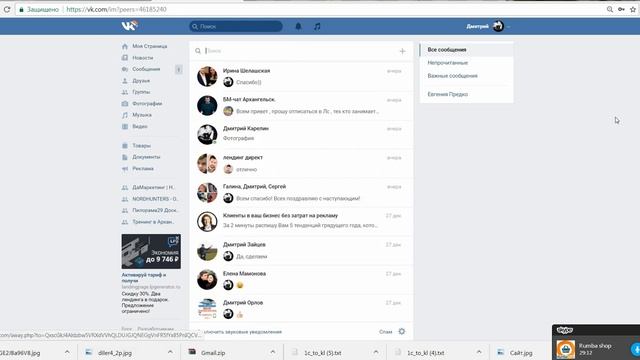Click Дмитрий Зайцев avatar
Viewport: 640px width, 360px height.
[207, 251]
